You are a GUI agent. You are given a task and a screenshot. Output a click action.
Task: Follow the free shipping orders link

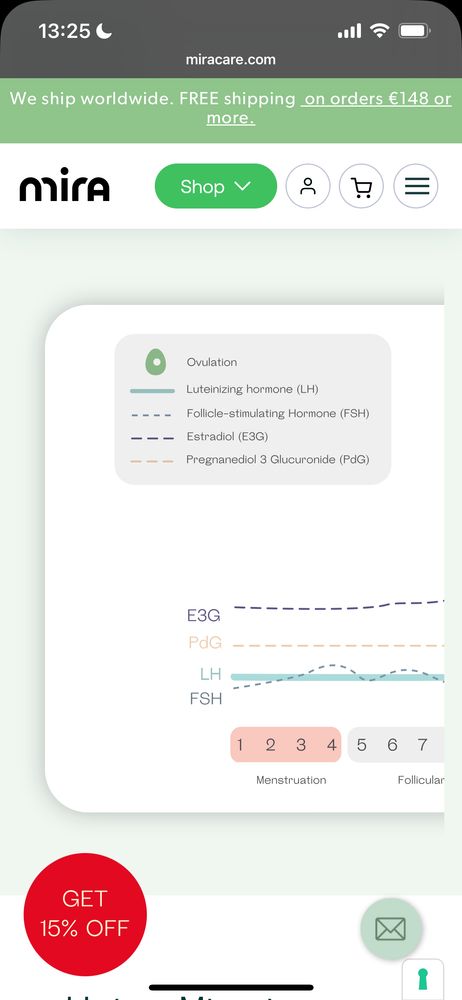(x=329, y=108)
